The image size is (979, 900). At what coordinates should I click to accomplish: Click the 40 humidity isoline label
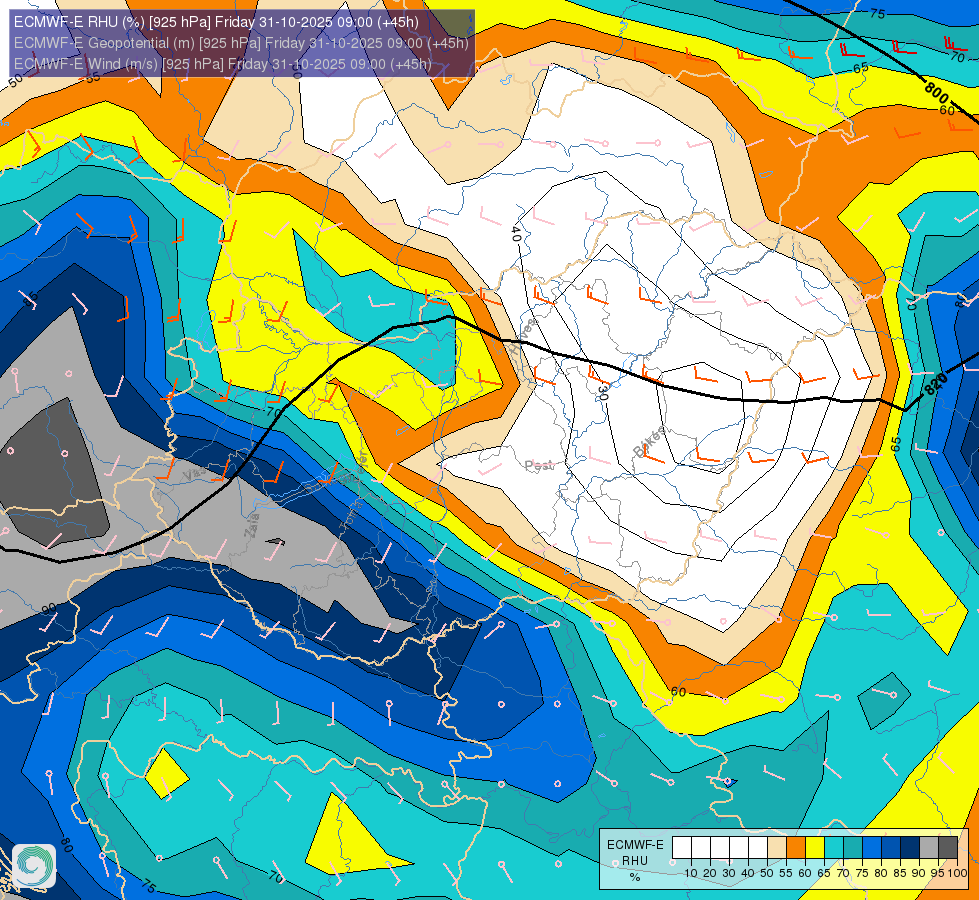pyautogui.click(x=516, y=234)
